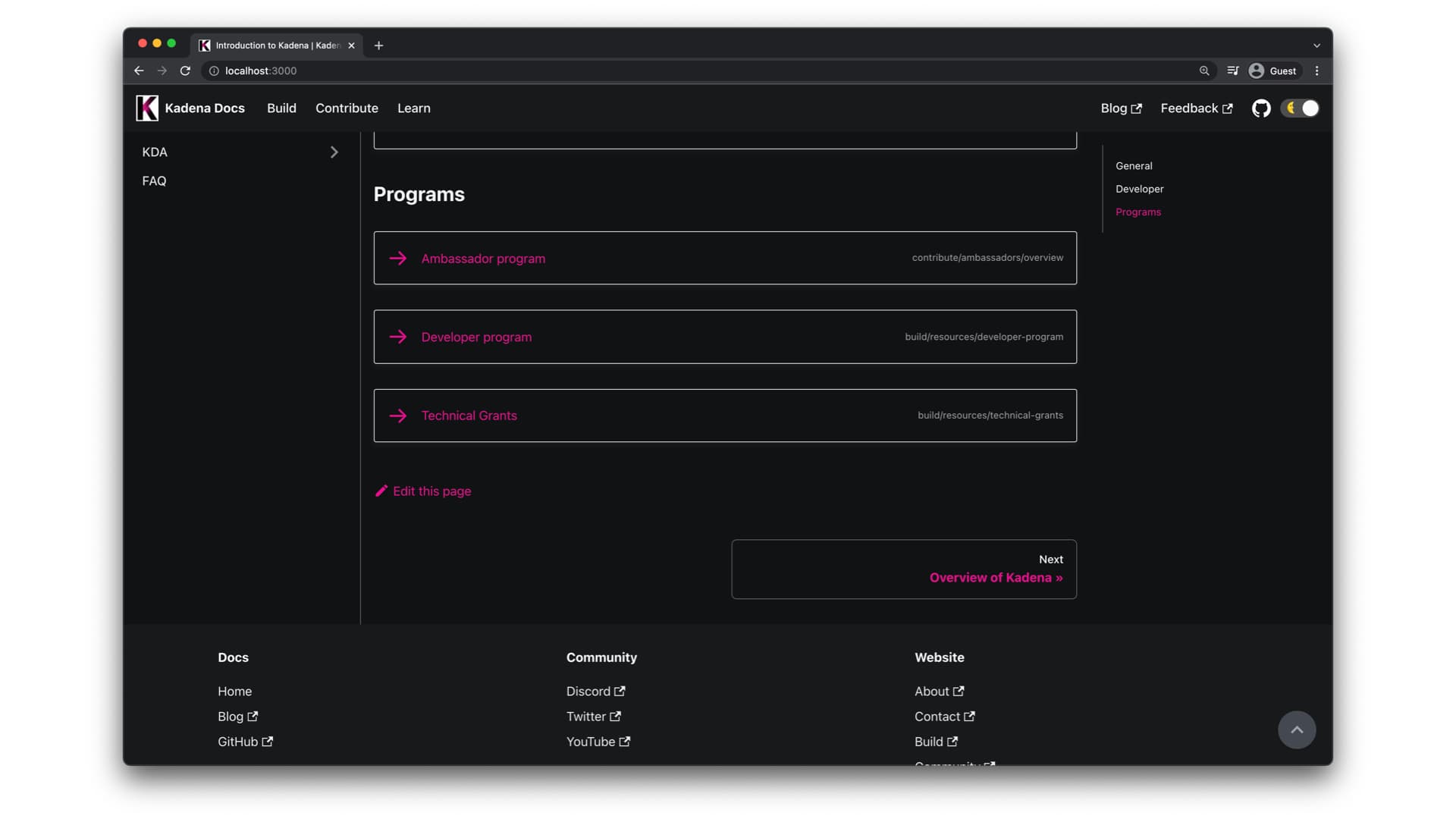
Task: Click the Website footer heading
Action: [940, 657]
